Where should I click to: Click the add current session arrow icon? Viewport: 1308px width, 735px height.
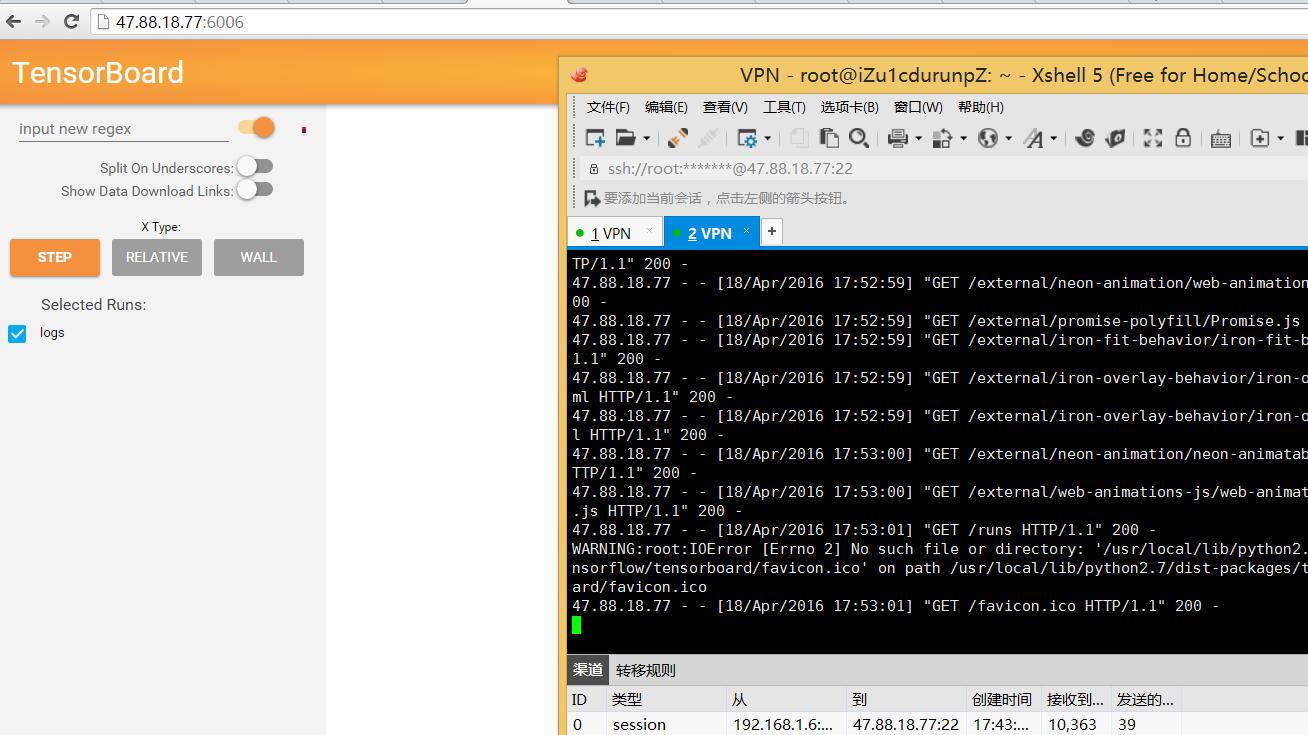pos(592,198)
